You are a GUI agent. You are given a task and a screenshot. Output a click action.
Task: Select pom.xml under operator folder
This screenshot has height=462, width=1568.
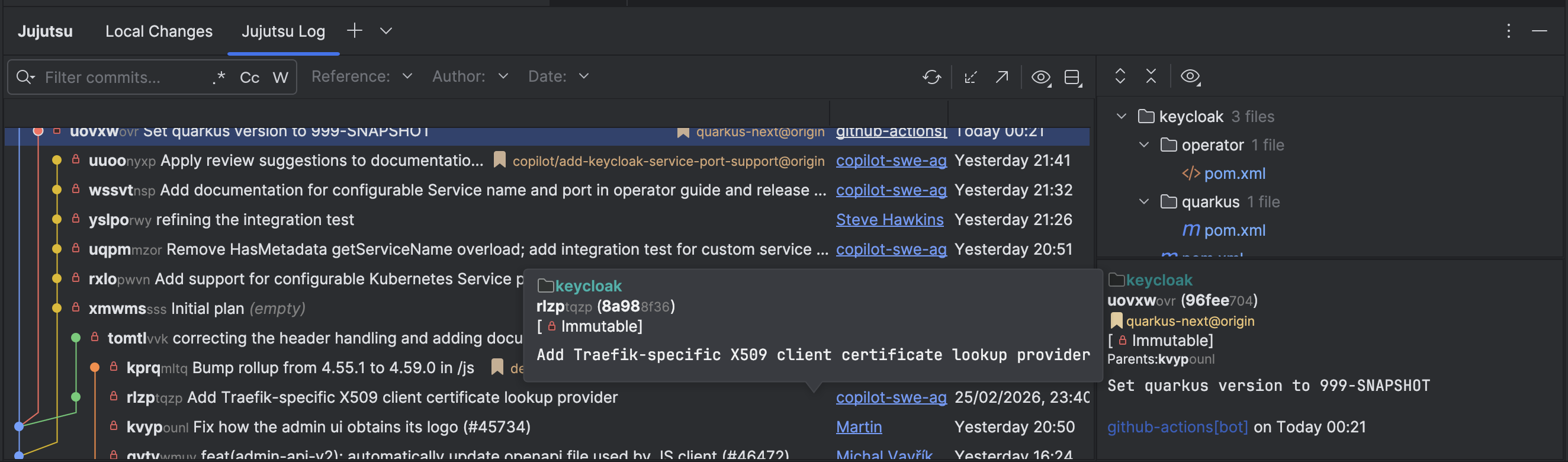(x=1235, y=174)
